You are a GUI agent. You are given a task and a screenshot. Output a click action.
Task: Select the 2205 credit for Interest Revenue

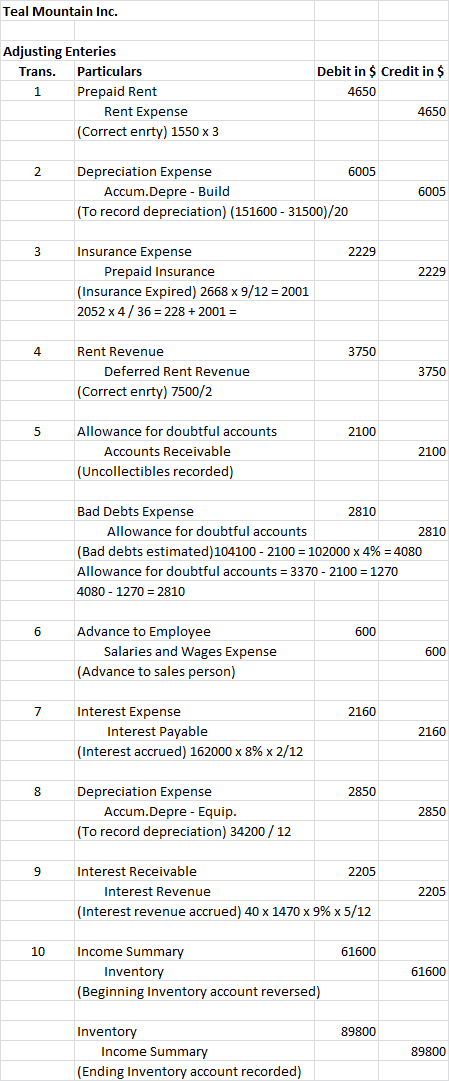432,891
